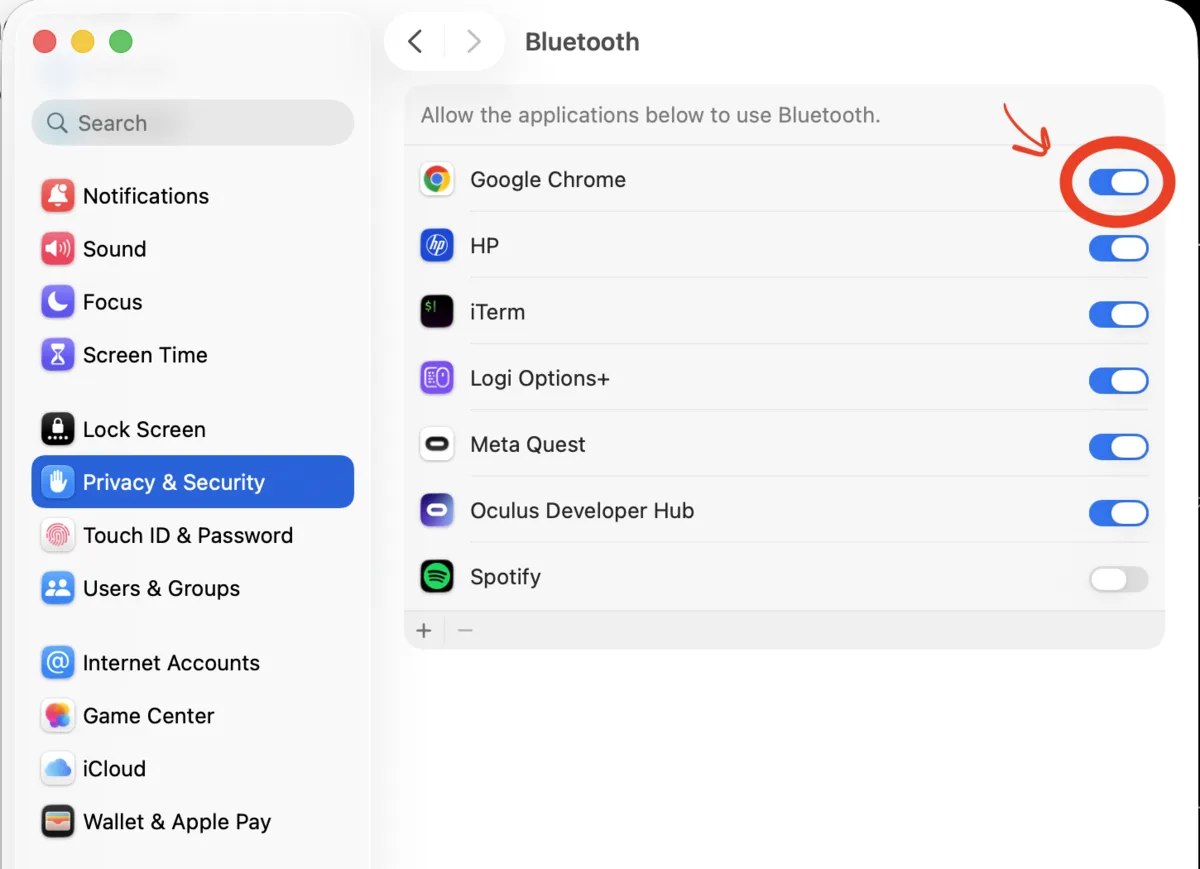Screen dimensions: 1200x869
Task: Click the Users & Groups people icon
Action: 58,588
